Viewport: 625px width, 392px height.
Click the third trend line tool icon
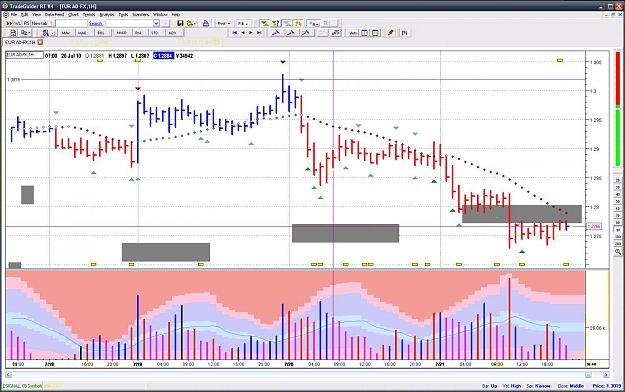coord(306,33)
